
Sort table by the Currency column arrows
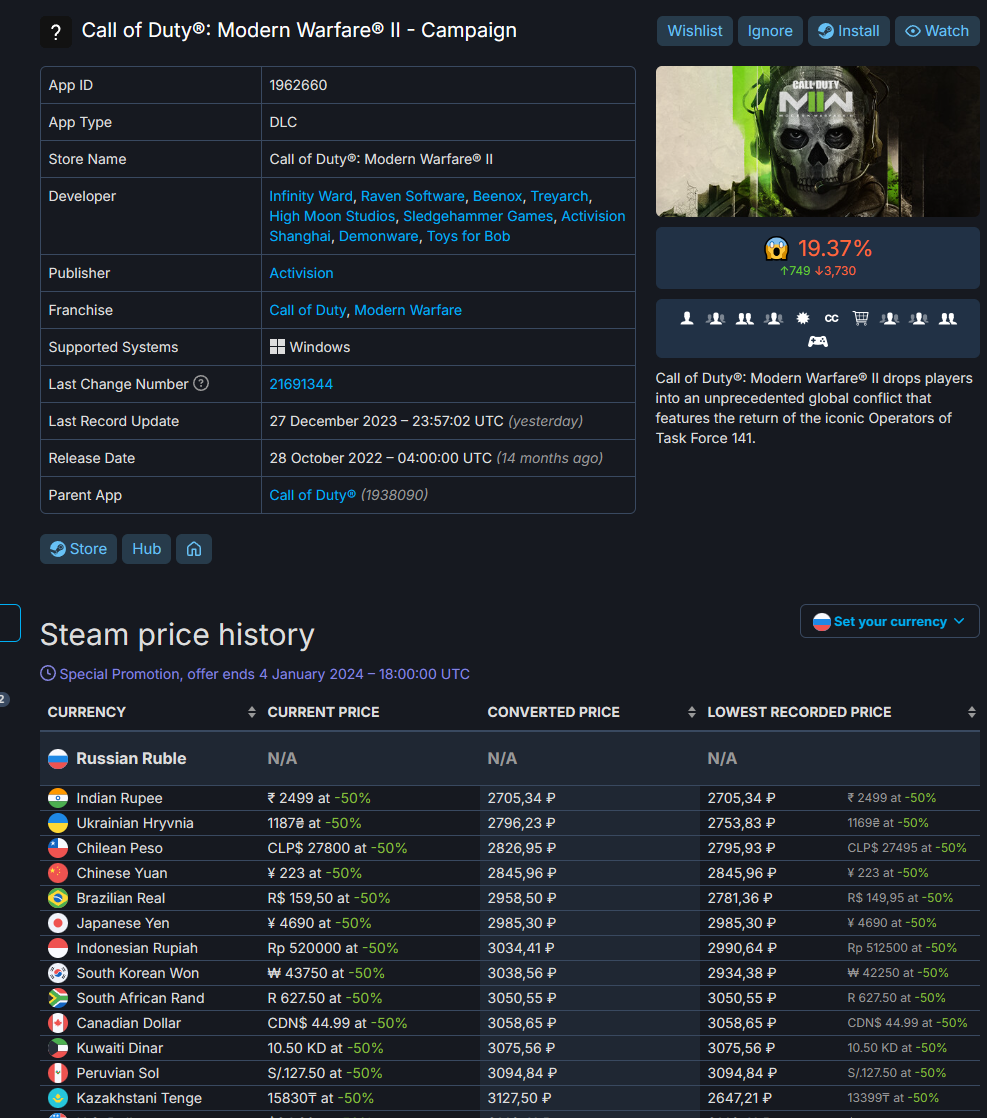point(251,712)
